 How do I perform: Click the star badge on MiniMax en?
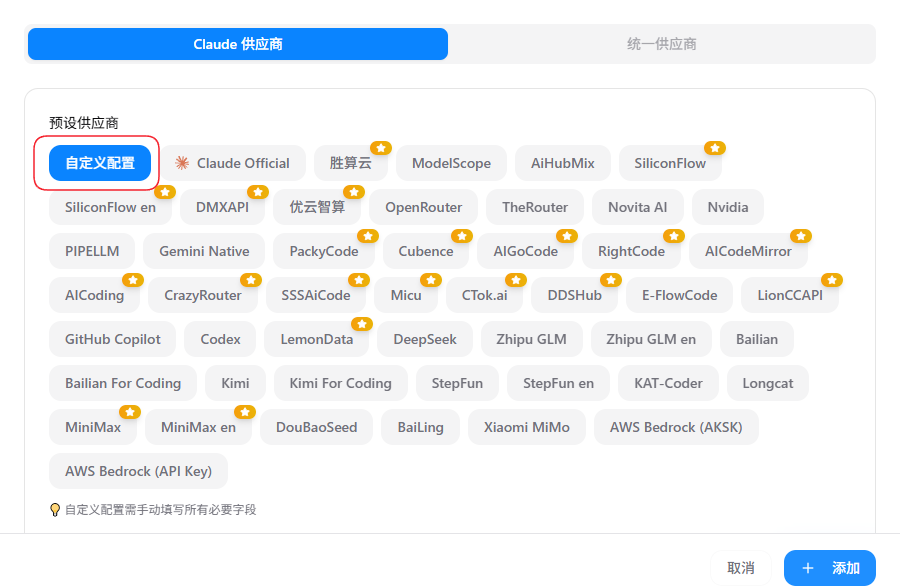click(245, 412)
